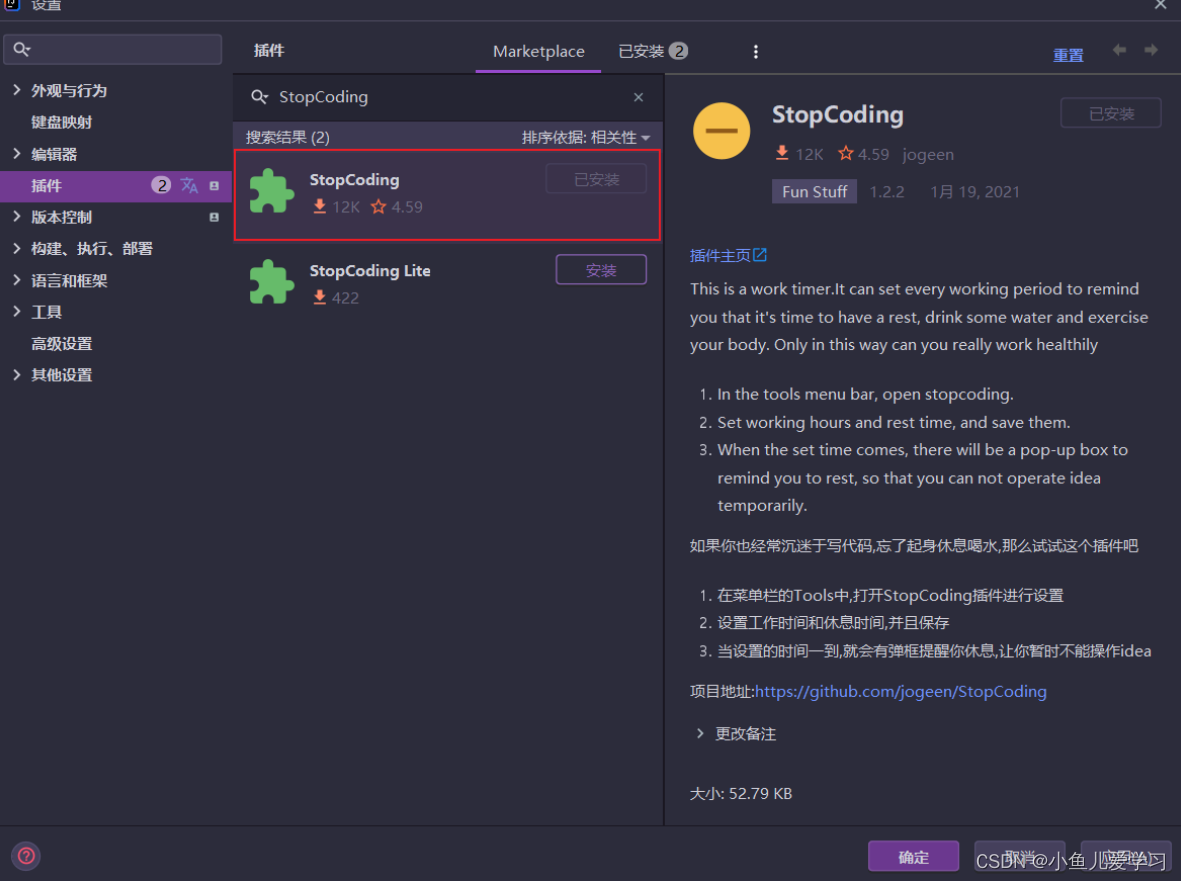This screenshot has width=1181, height=881.
Task: Click the 已安装 button in details panel
Action: point(1111,113)
